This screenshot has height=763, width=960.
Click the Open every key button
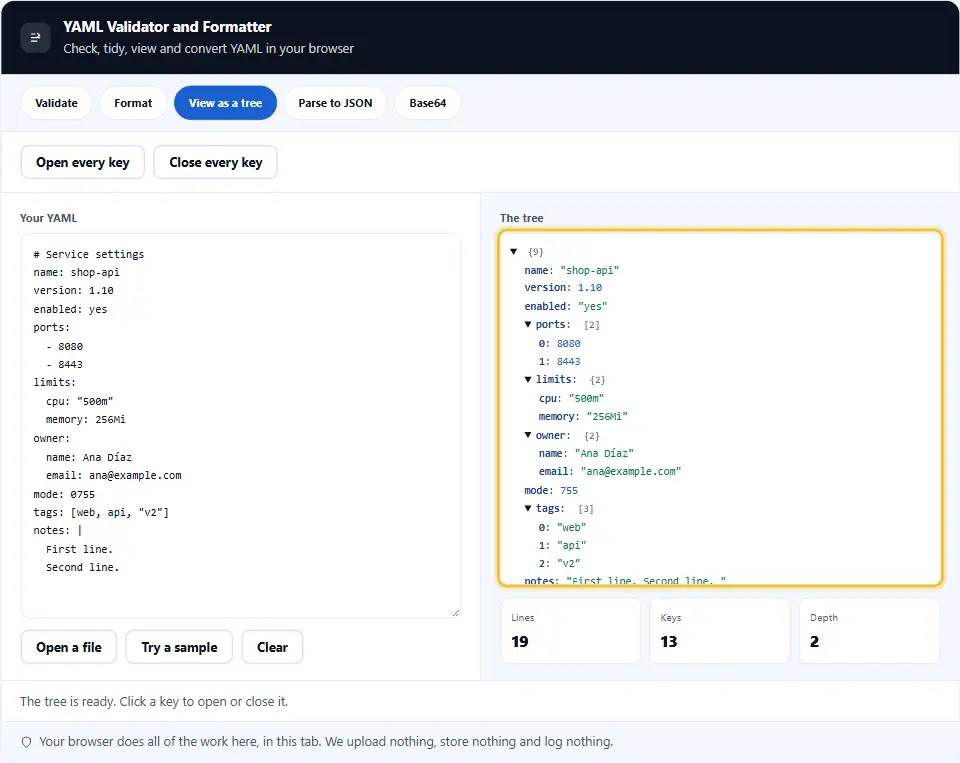(x=83, y=162)
